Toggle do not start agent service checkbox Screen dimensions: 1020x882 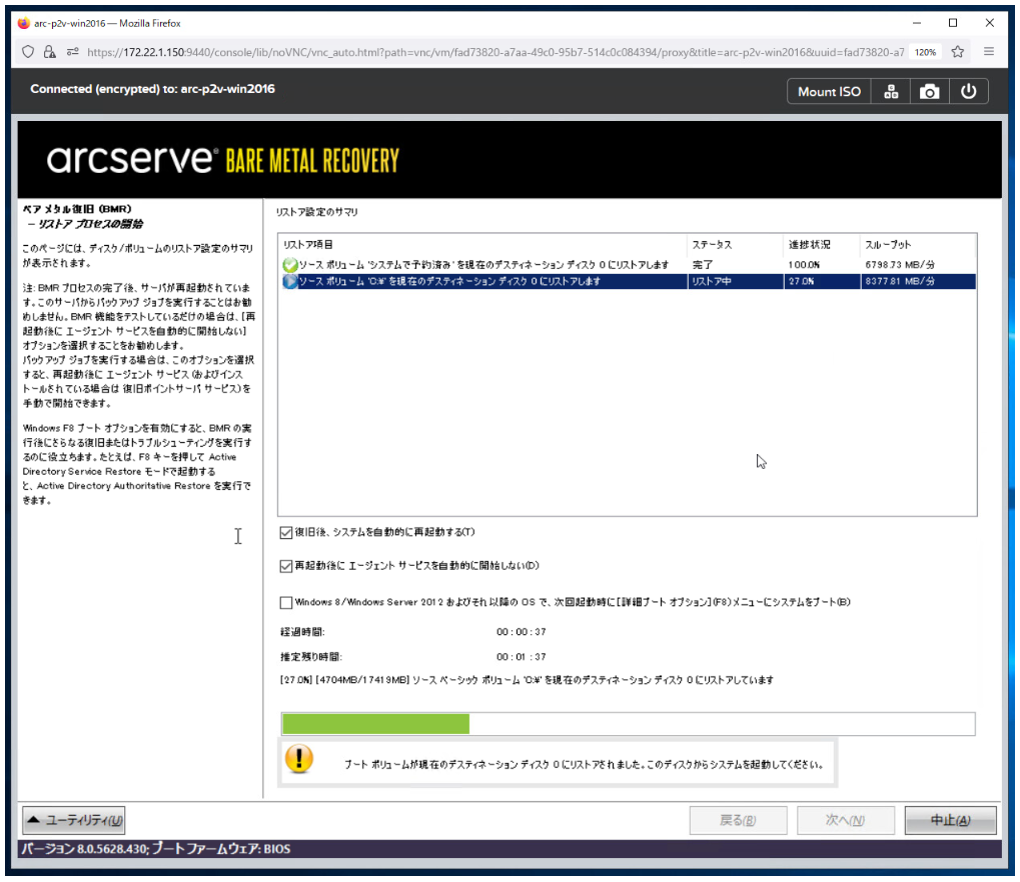click(x=286, y=567)
